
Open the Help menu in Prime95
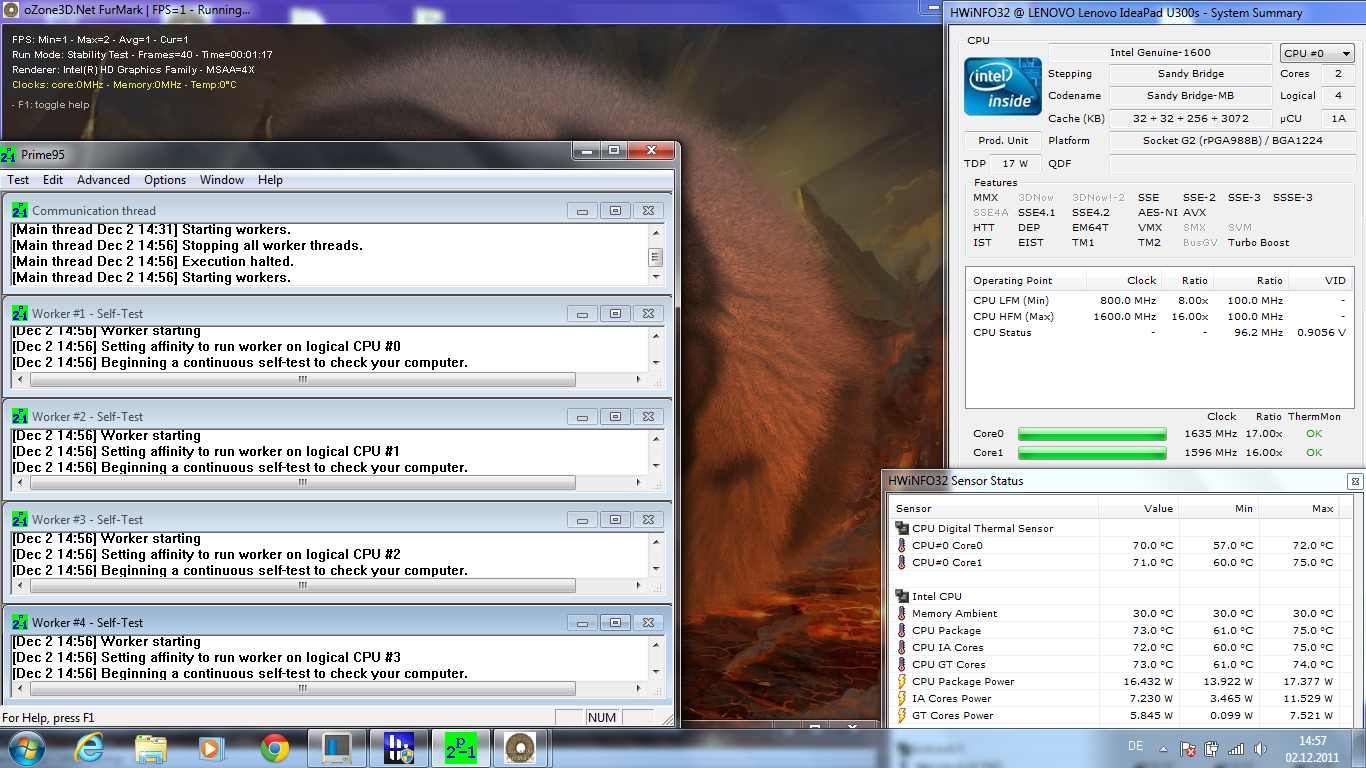click(x=270, y=180)
